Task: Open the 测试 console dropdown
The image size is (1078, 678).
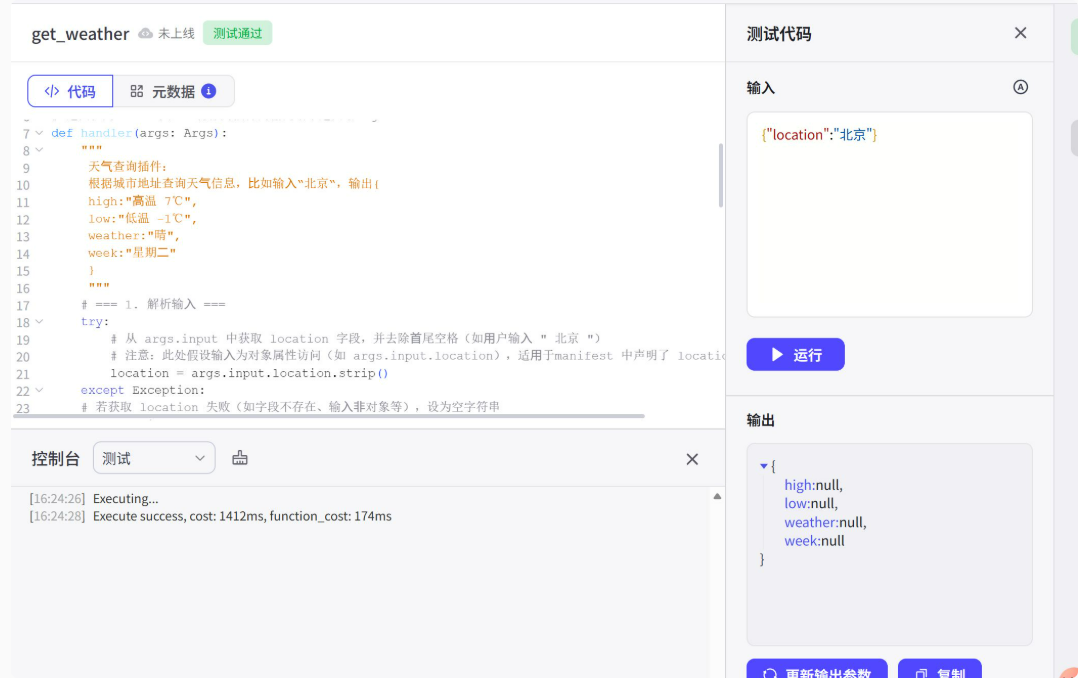Action: click(x=154, y=458)
